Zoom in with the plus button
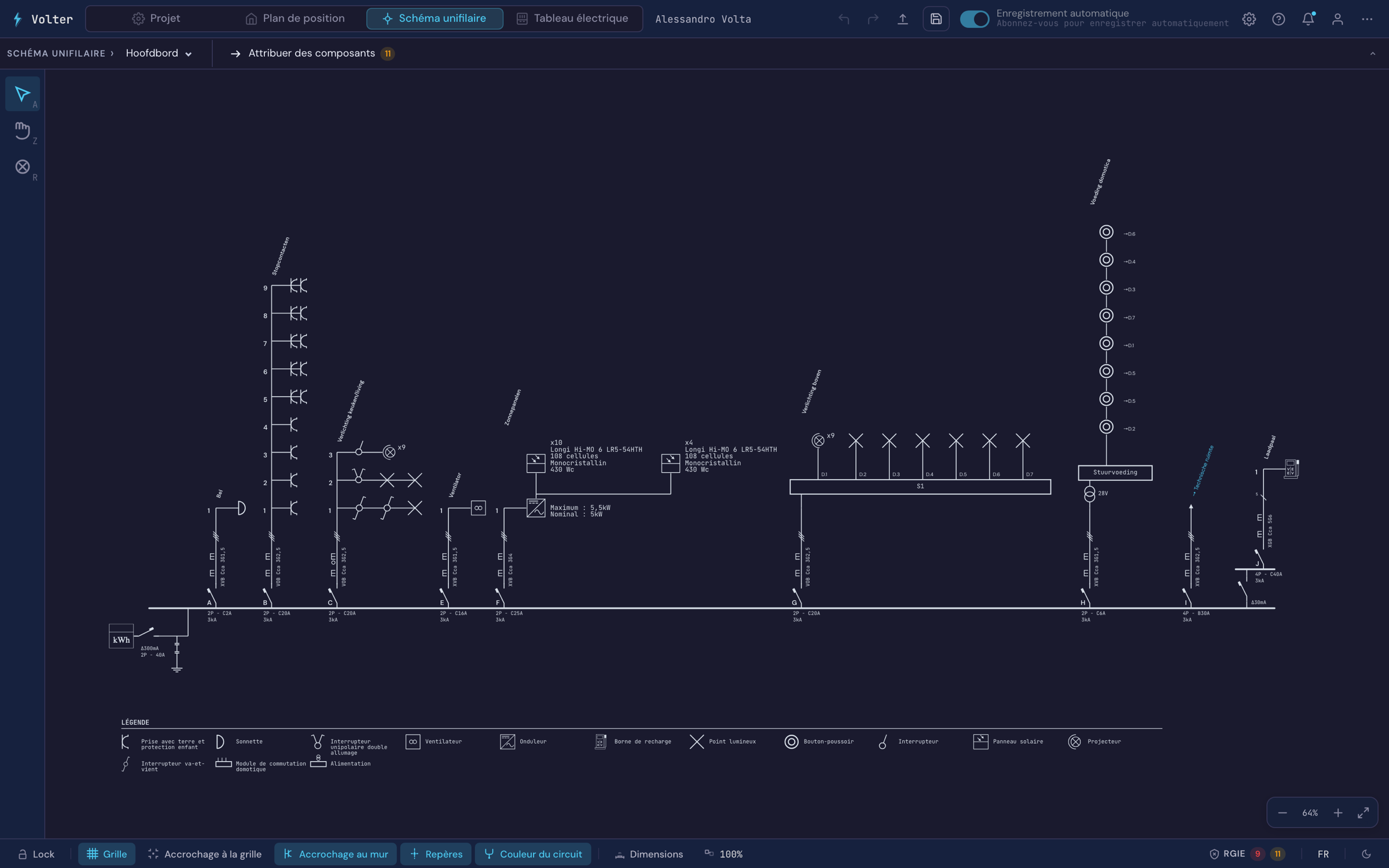 (x=1338, y=813)
